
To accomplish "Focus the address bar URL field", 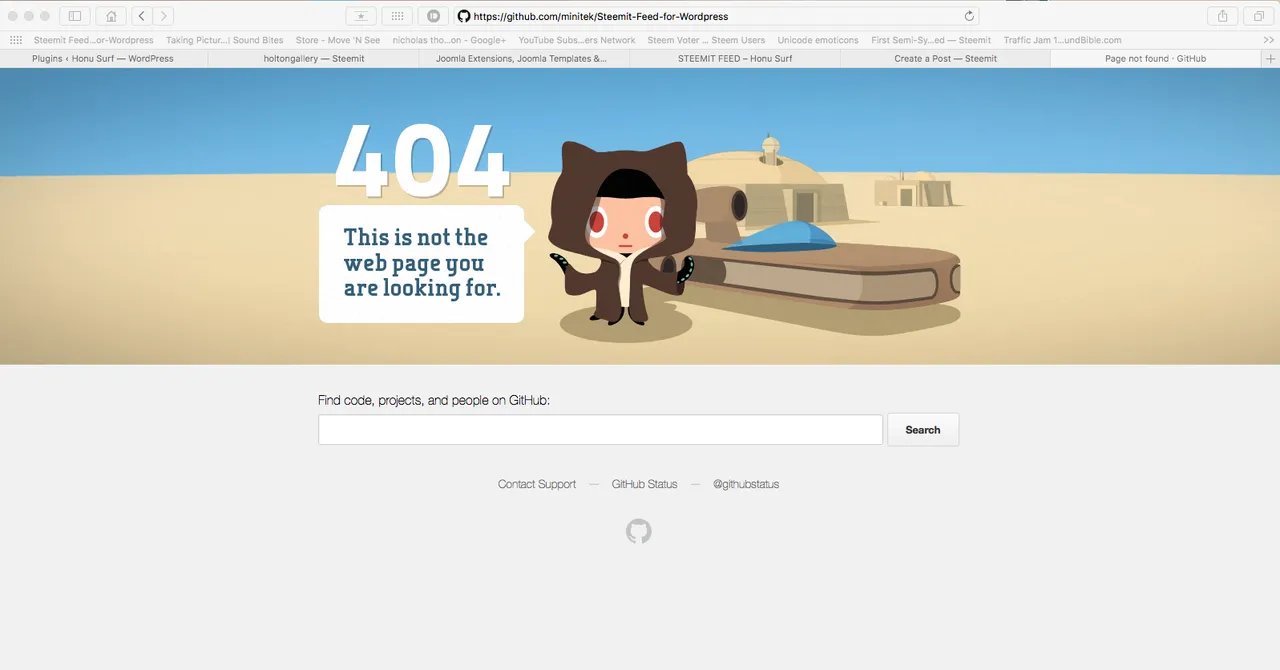I will [717, 16].
